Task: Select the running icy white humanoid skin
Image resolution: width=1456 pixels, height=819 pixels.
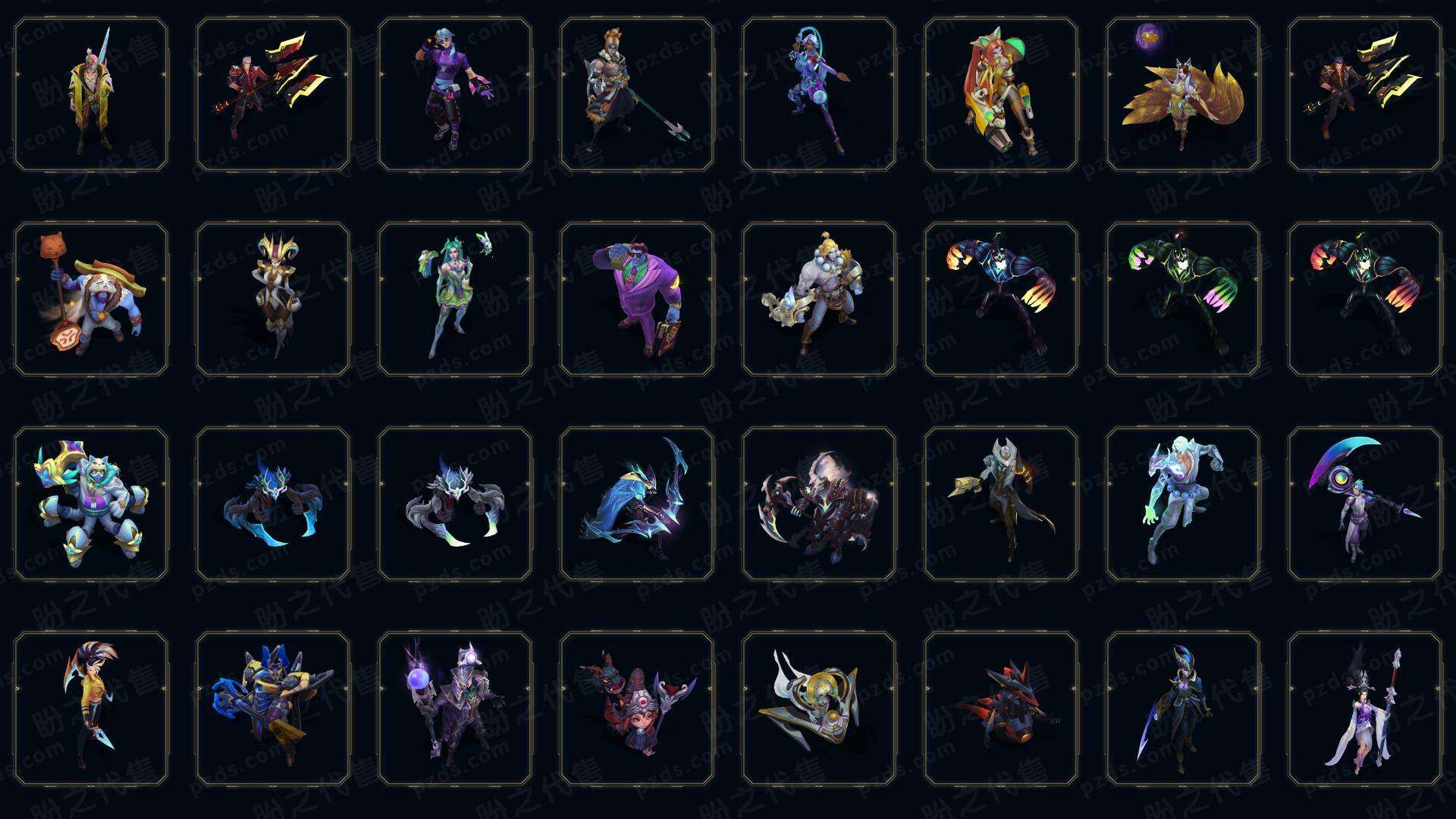Action: (x=1183, y=504)
